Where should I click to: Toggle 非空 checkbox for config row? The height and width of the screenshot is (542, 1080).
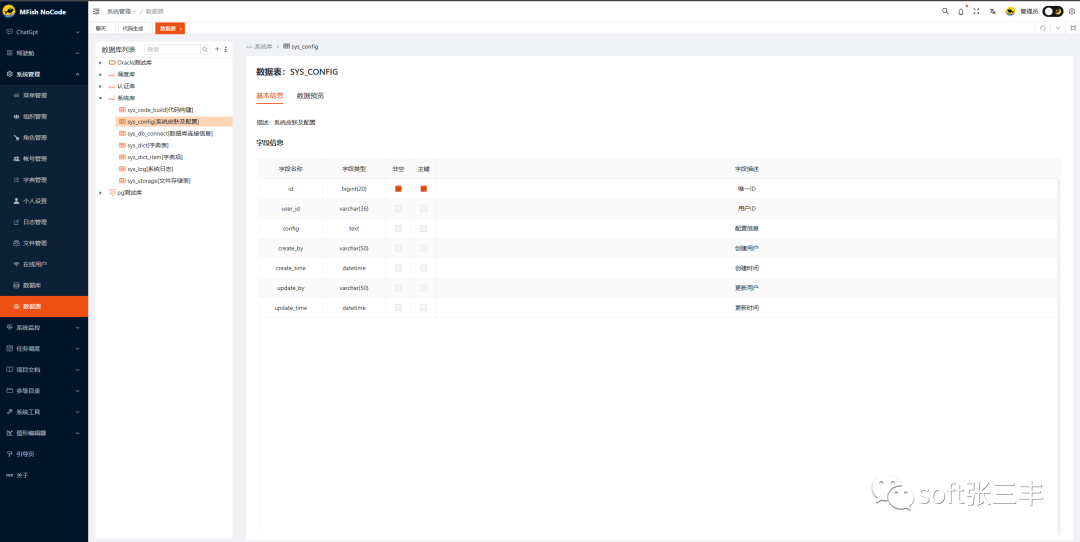pyautogui.click(x=398, y=228)
